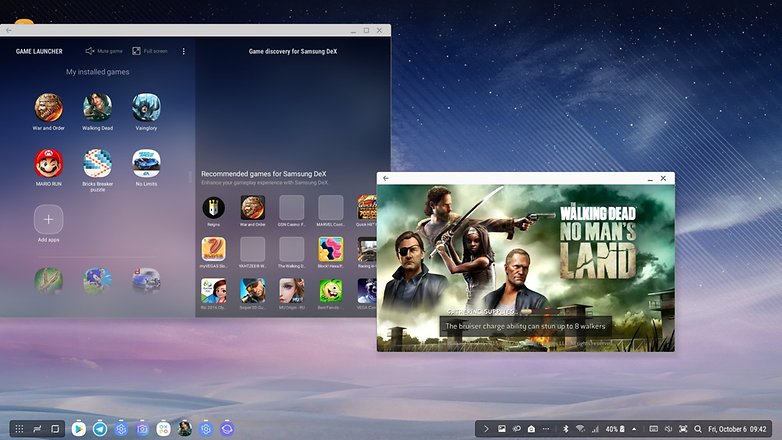Click the bruiser charge ability tip text
This screenshot has width=782, height=440.
point(525,326)
